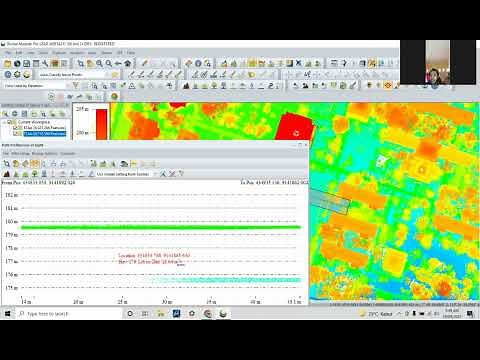Open the Help menu in main window
Screen dimensions: 480x360
tap(131, 53)
